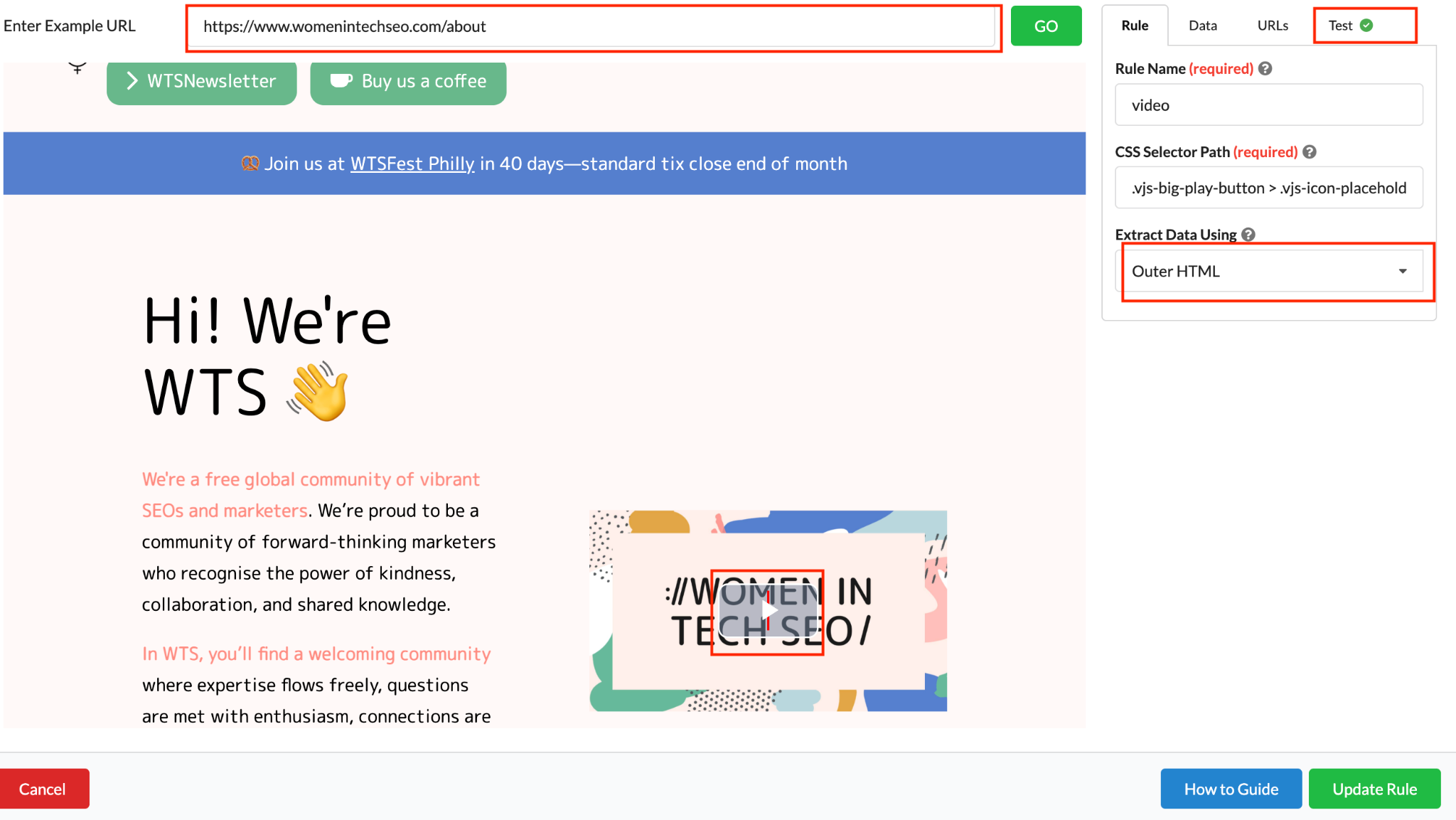Click the Rule Name field containing video
This screenshot has height=820, width=1456.
coord(1269,105)
